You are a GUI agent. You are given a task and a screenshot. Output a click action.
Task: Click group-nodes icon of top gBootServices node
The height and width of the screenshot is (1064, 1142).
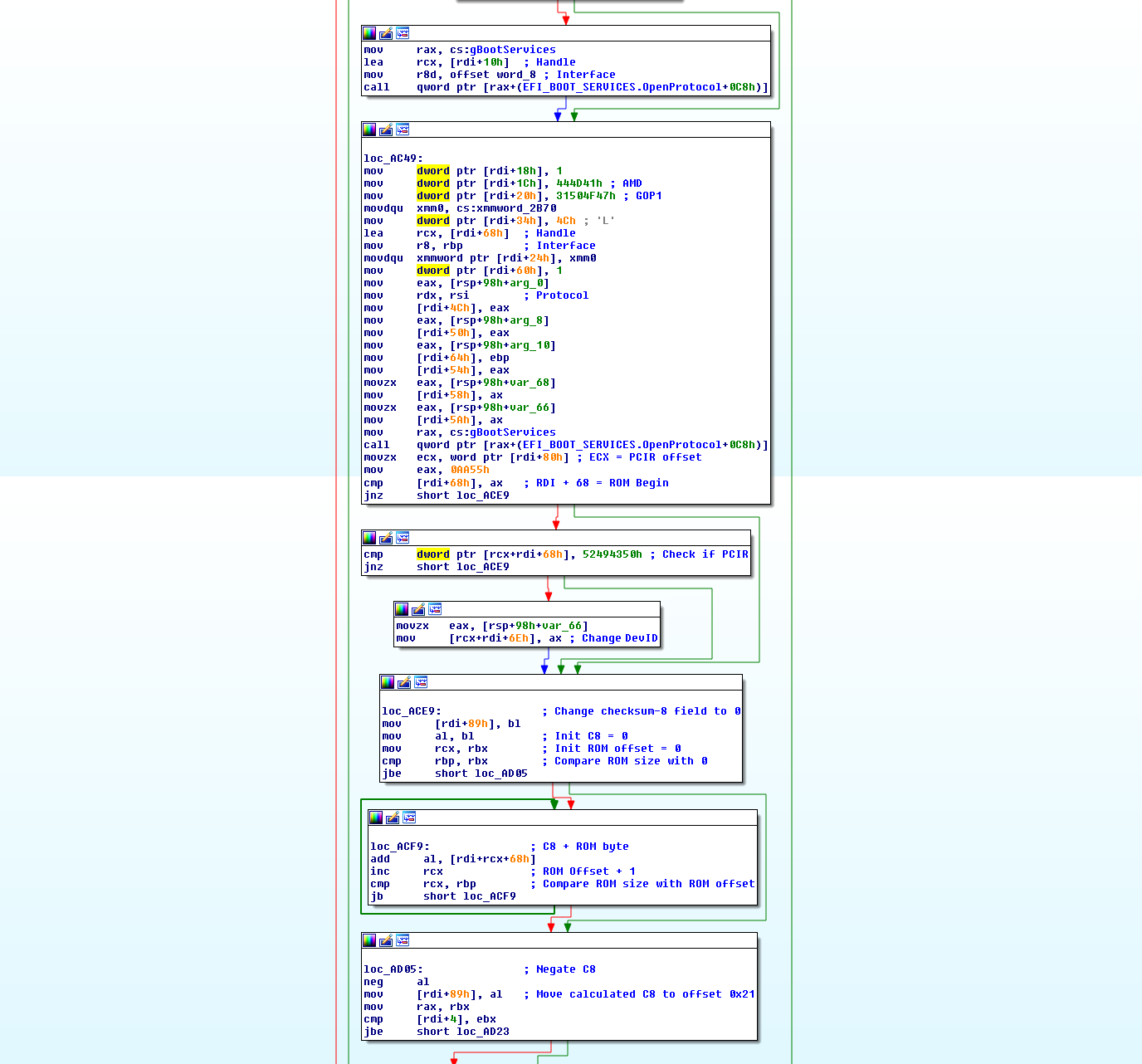403,33
